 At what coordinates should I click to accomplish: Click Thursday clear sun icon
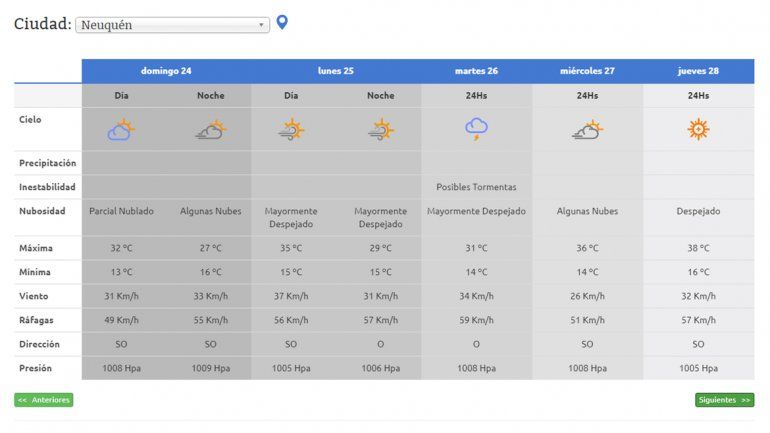point(698,129)
